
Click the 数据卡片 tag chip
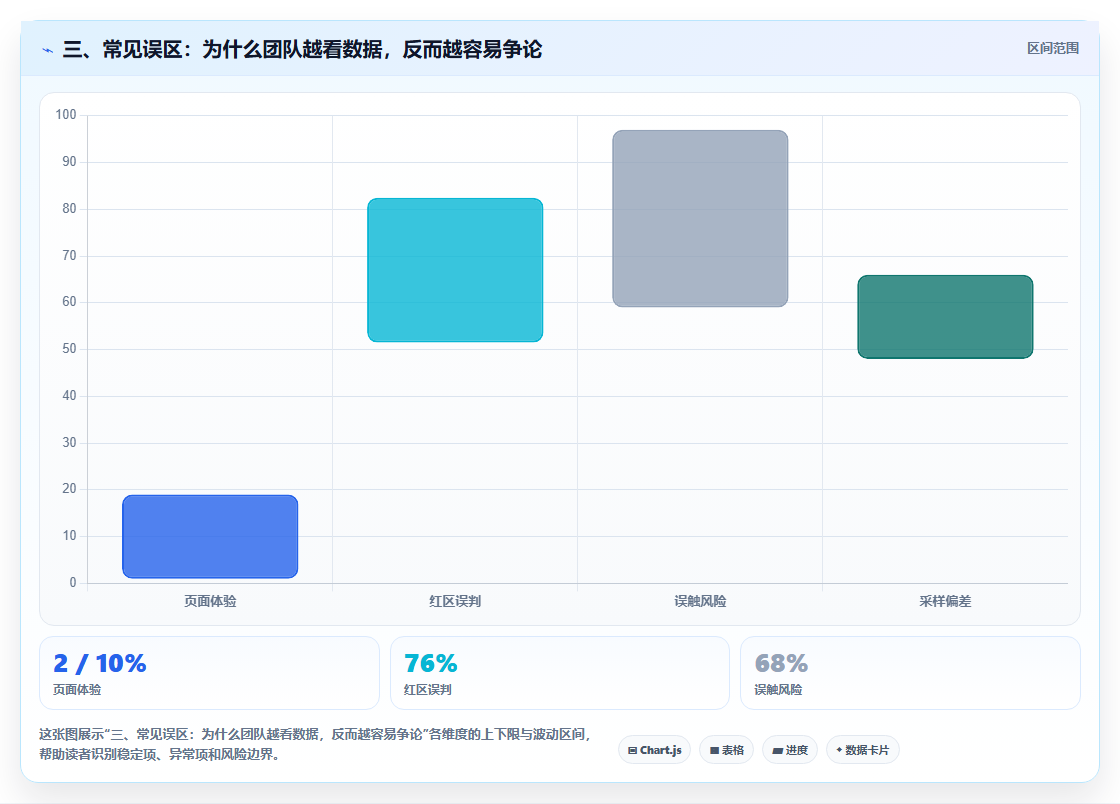862,750
